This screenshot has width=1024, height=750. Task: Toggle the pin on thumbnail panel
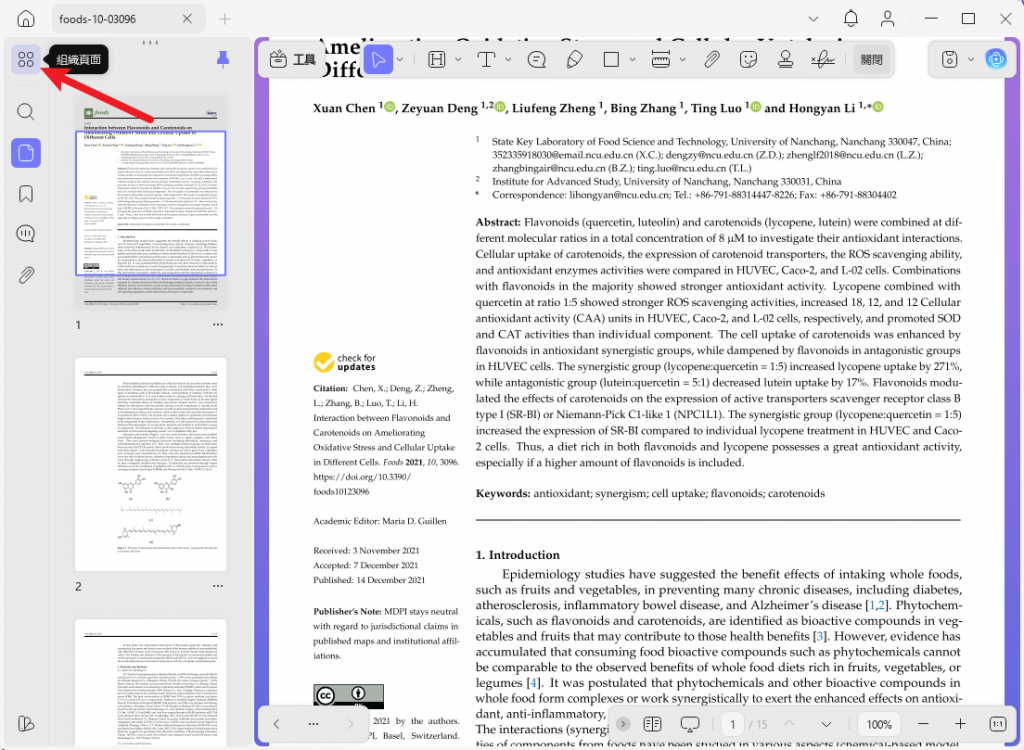point(223,59)
